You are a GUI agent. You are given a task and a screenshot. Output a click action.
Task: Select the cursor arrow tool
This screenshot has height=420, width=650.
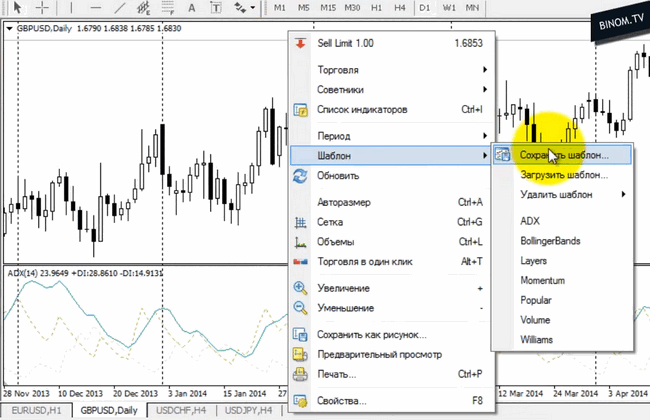tap(17, 8)
